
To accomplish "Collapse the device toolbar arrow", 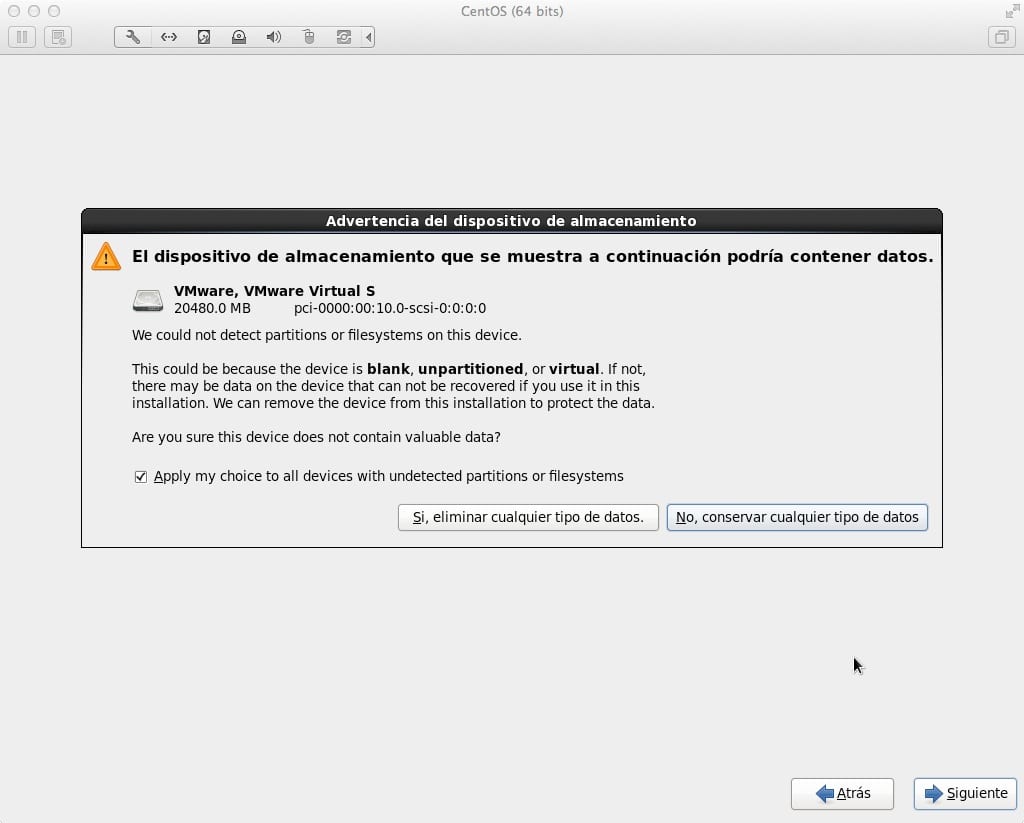I will coord(369,37).
